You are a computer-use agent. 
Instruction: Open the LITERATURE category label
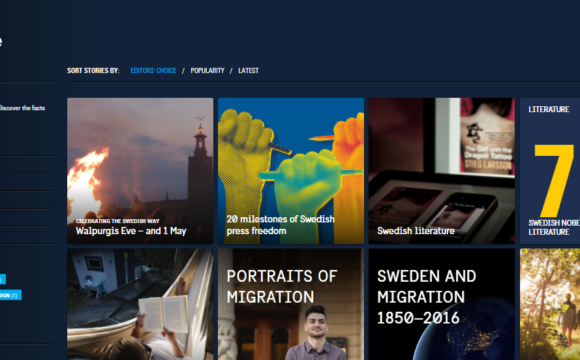tap(549, 109)
